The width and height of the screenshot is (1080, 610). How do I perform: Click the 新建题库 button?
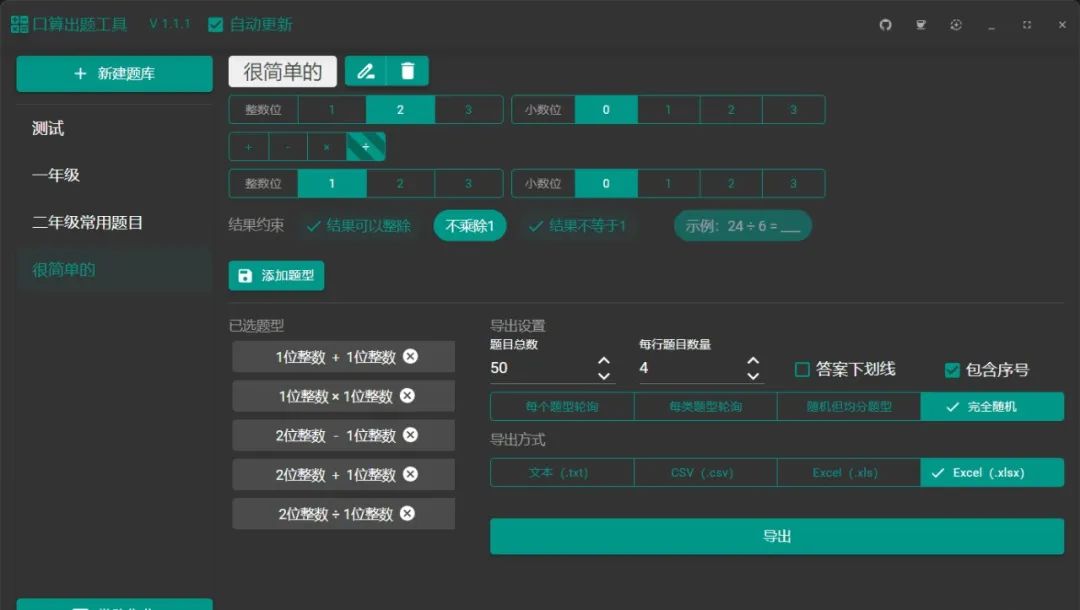click(114, 74)
